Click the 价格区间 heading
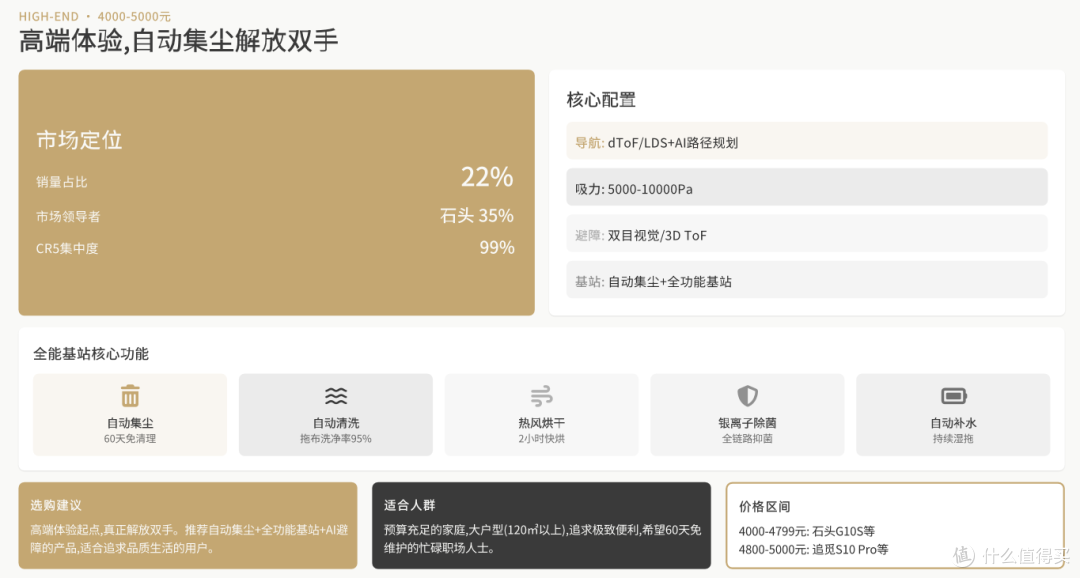 click(764, 507)
